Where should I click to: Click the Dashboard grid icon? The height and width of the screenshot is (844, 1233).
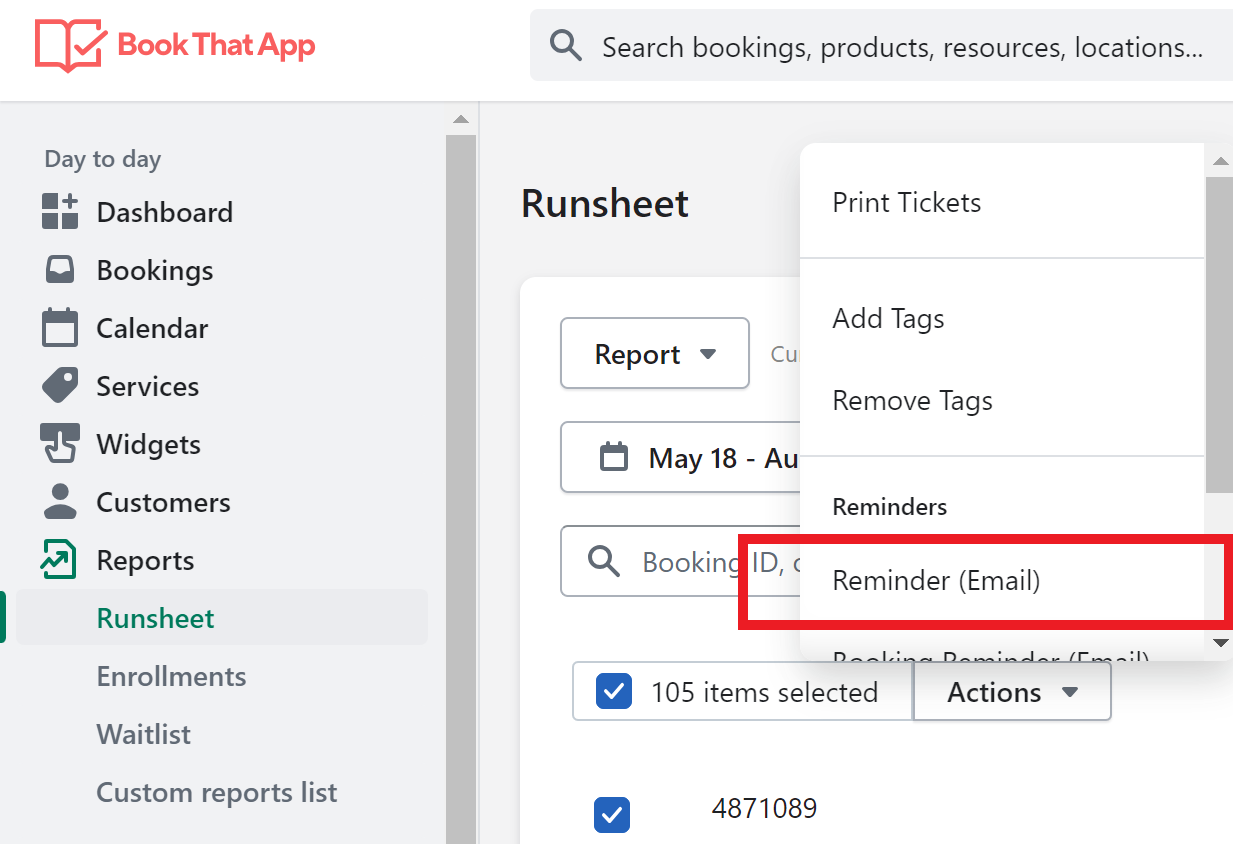tap(60, 212)
